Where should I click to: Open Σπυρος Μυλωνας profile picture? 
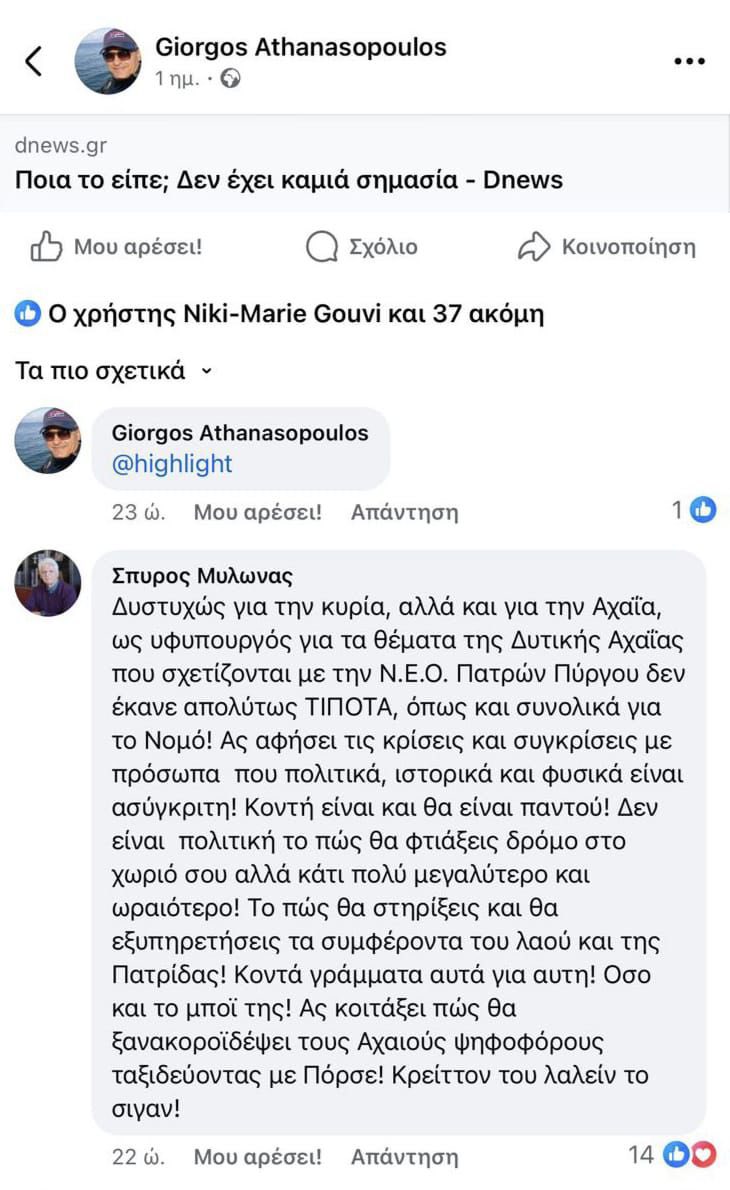coord(48,582)
